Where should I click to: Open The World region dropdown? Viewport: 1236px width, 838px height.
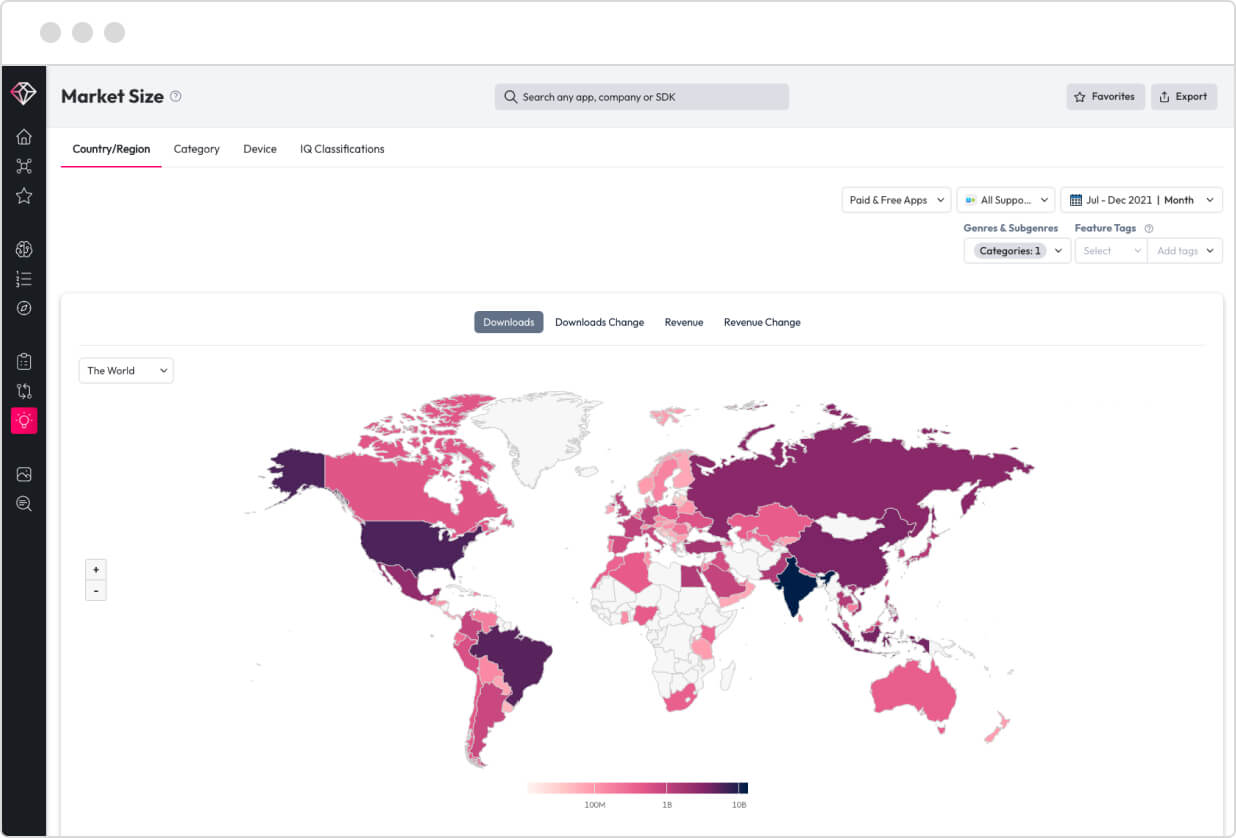pyautogui.click(x=126, y=371)
